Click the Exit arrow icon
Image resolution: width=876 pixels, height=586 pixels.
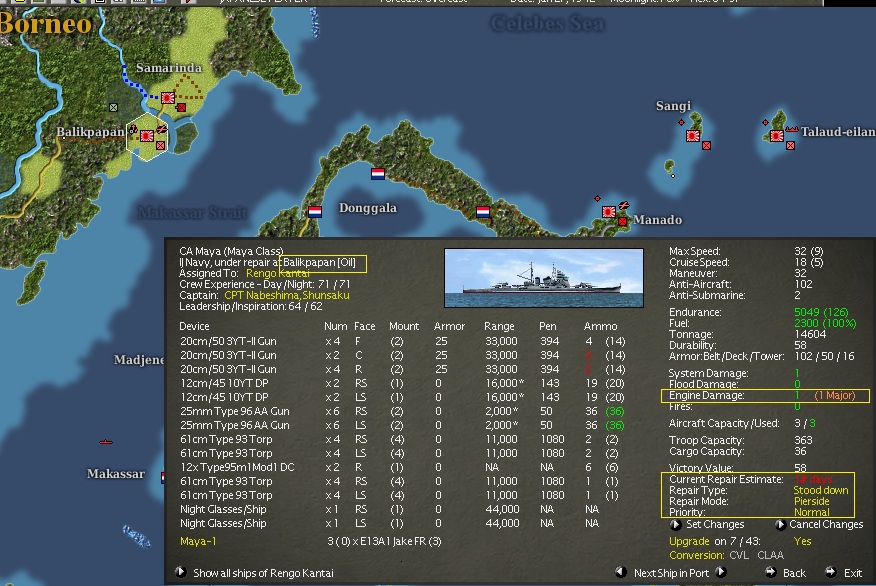pyautogui.click(x=831, y=572)
